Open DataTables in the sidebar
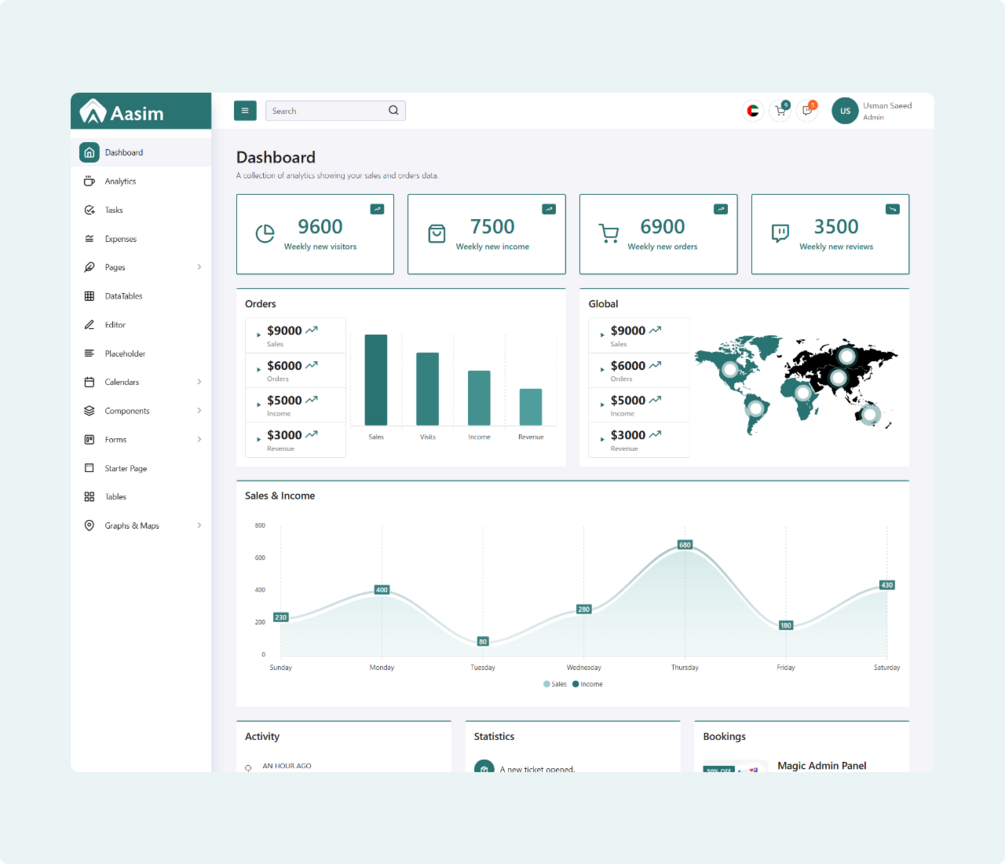 click(141, 296)
